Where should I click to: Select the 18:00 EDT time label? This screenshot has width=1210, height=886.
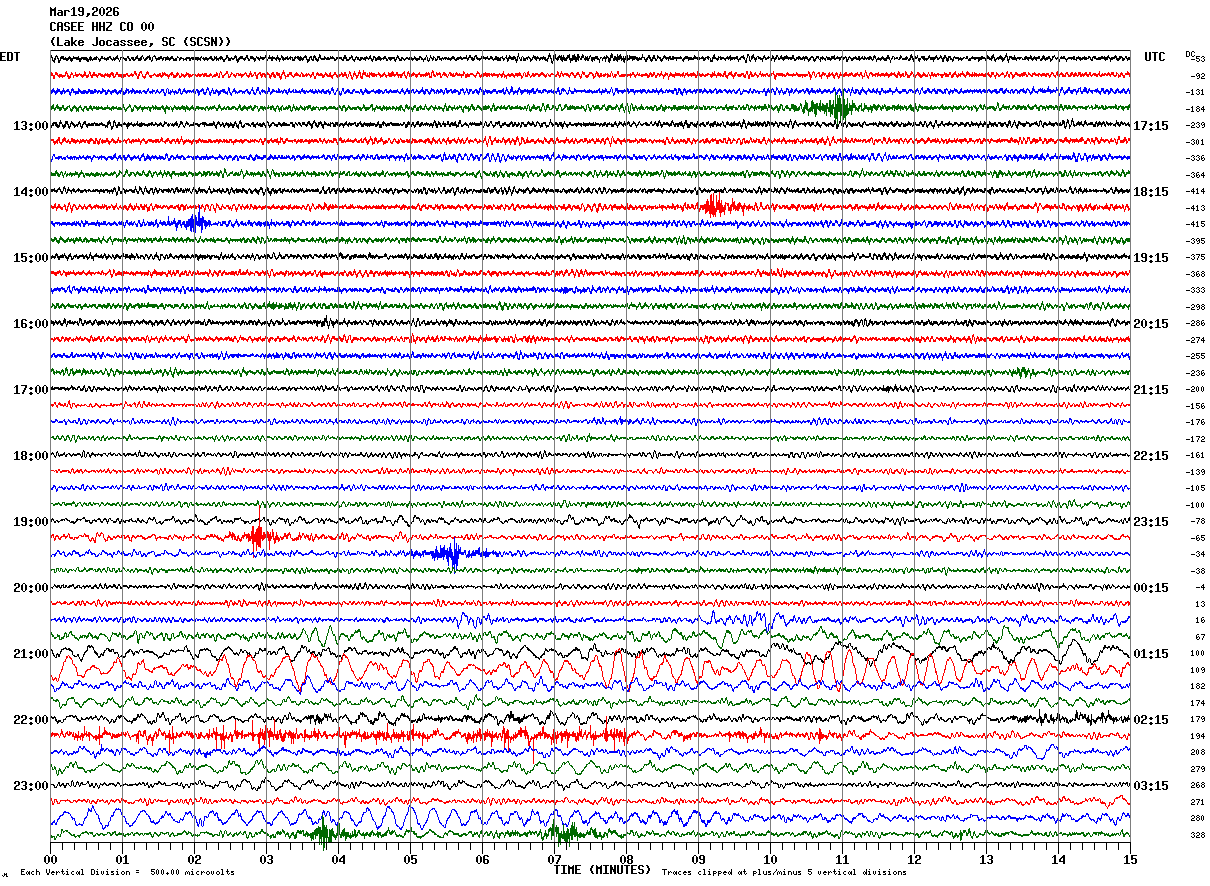click(31, 456)
